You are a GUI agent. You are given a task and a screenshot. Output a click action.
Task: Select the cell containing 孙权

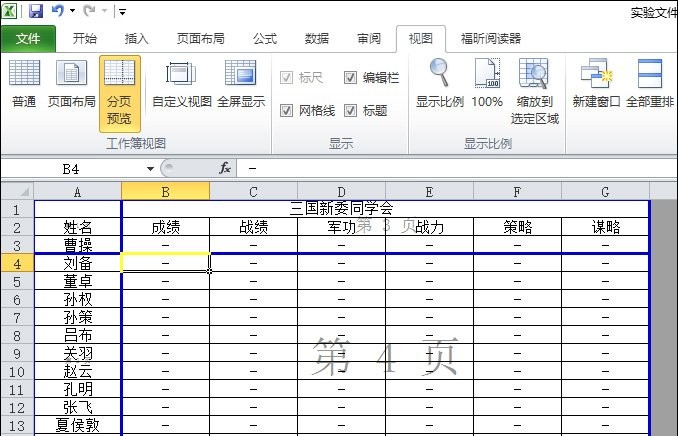click(x=77, y=299)
